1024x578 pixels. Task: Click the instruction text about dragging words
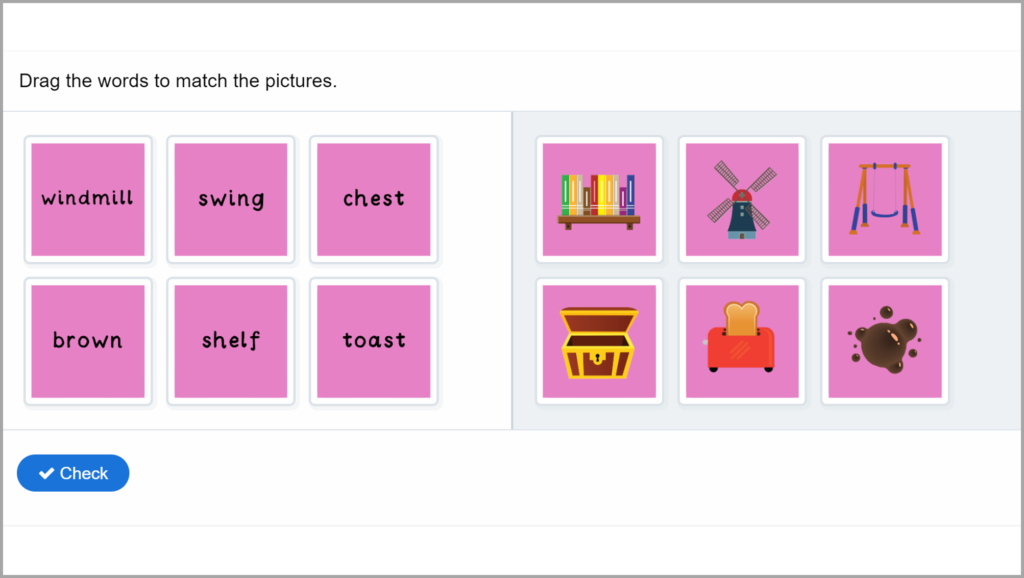178,81
